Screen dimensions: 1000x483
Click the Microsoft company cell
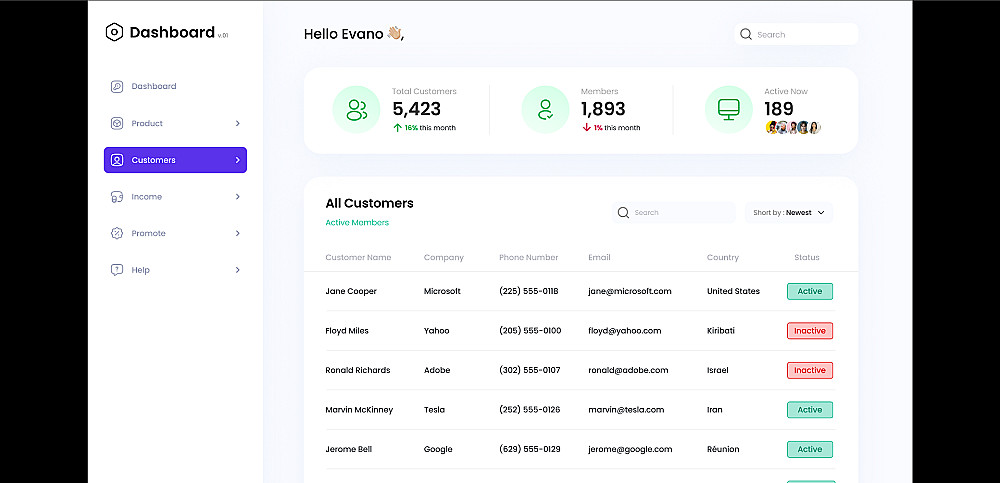point(443,291)
